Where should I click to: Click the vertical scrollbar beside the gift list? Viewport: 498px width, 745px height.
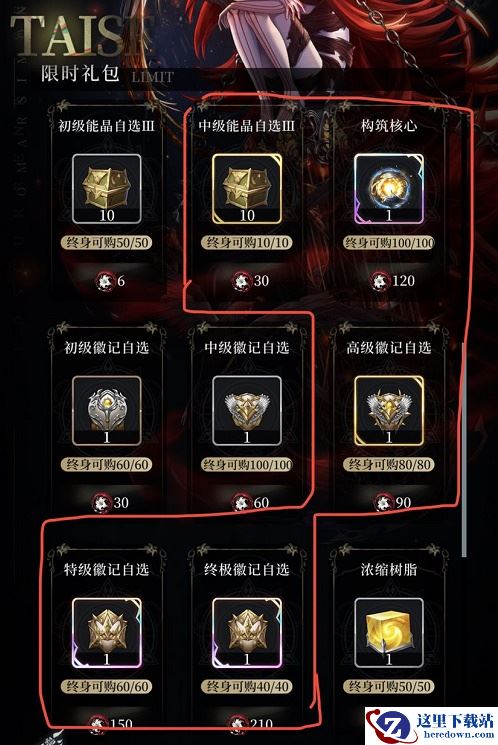point(464,449)
